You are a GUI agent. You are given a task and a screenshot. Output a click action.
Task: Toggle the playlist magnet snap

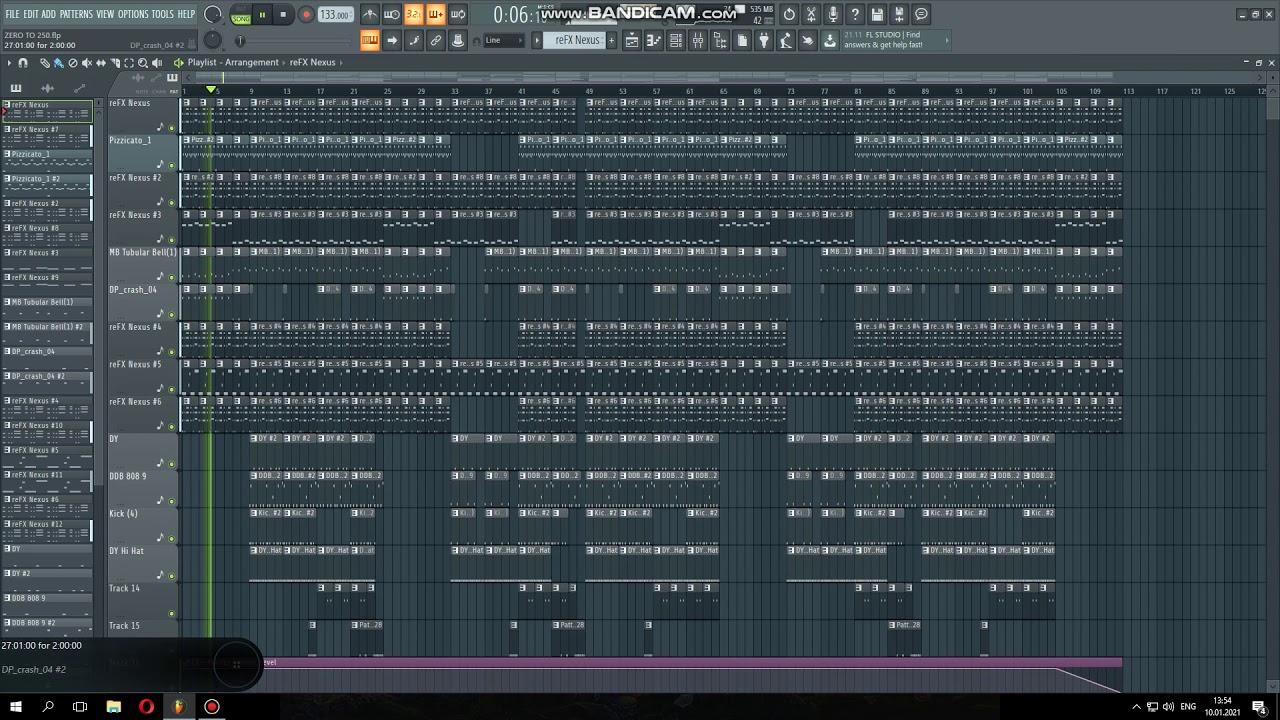pyautogui.click(x=23, y=63)
